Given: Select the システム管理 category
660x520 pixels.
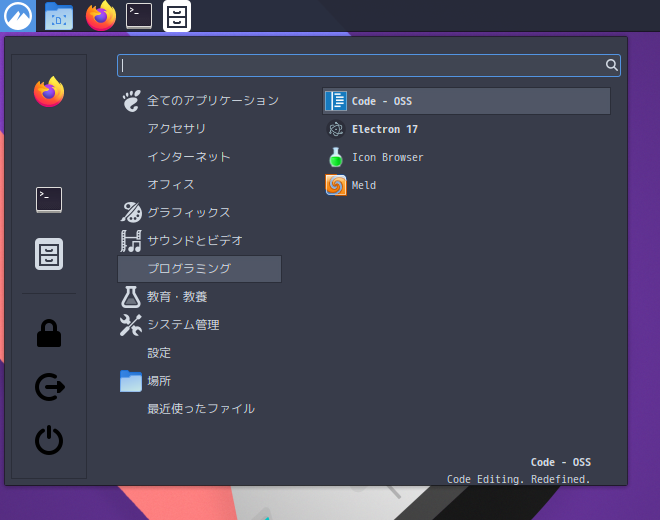Looking at the screenshot, I should [200, 325].
